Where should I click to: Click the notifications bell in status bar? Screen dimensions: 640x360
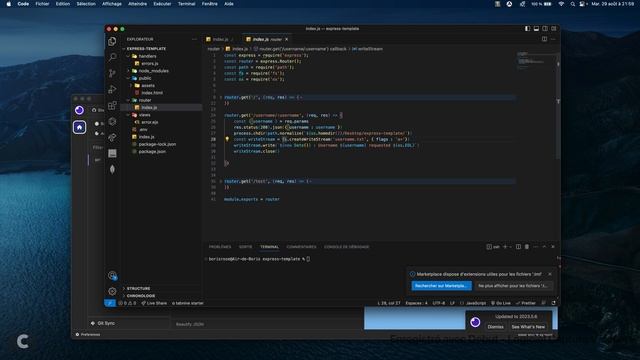pyautogui.click(x=553, y=303)
